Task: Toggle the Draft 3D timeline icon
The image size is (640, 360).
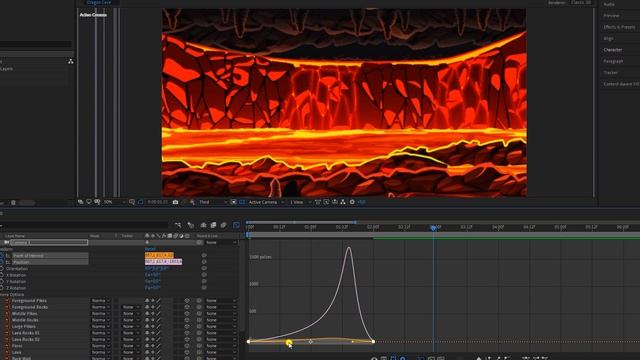Action: click(x=191, y=225)
